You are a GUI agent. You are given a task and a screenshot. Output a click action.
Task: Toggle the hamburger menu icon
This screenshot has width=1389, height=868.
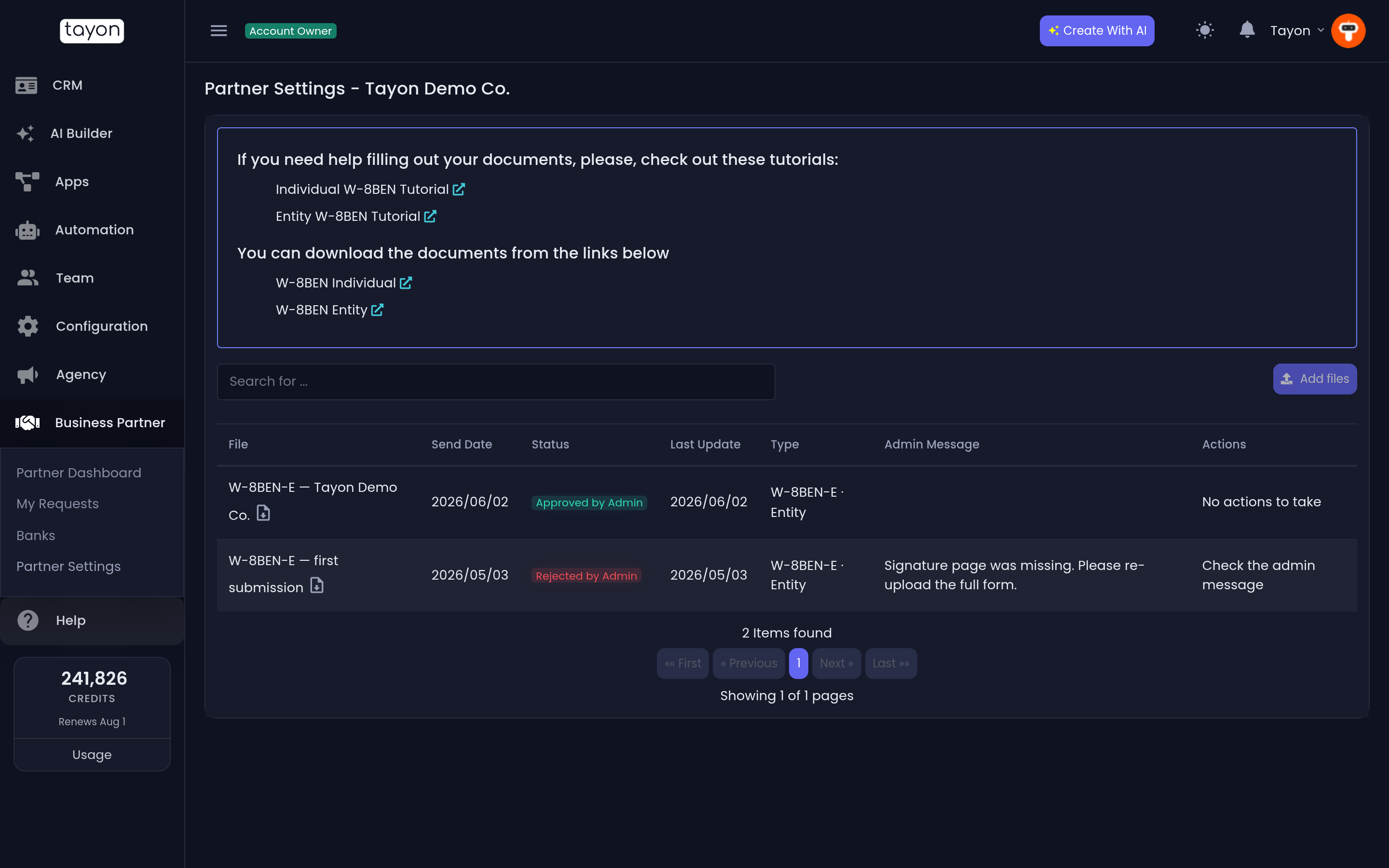pos(218,31)
